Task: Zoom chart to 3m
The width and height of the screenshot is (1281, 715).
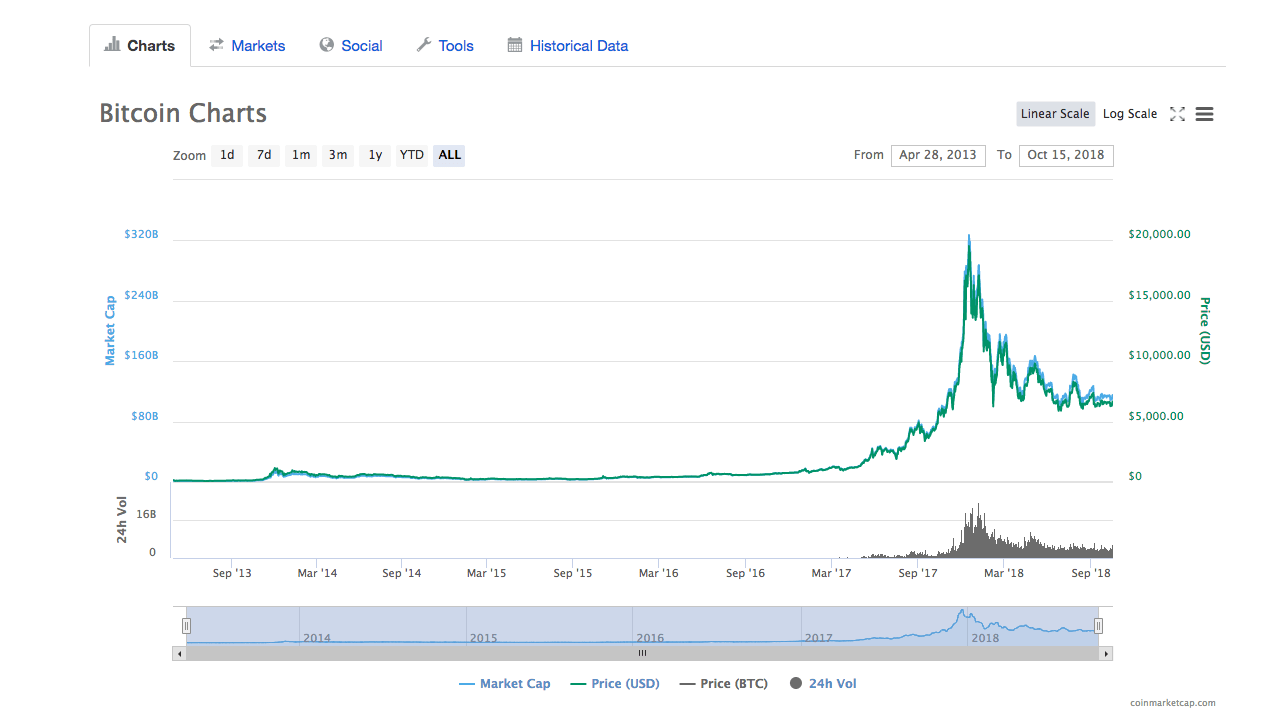Action: (338, 155)
